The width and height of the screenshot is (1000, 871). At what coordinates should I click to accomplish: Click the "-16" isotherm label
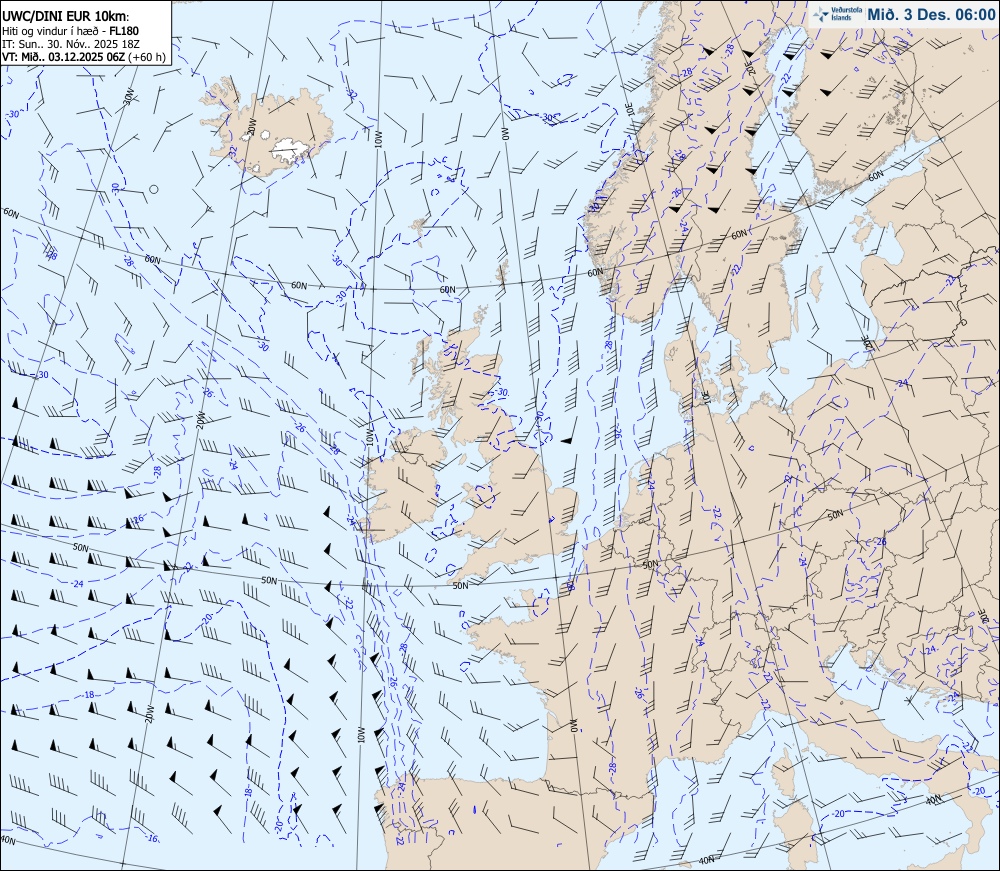coord(151,838)
